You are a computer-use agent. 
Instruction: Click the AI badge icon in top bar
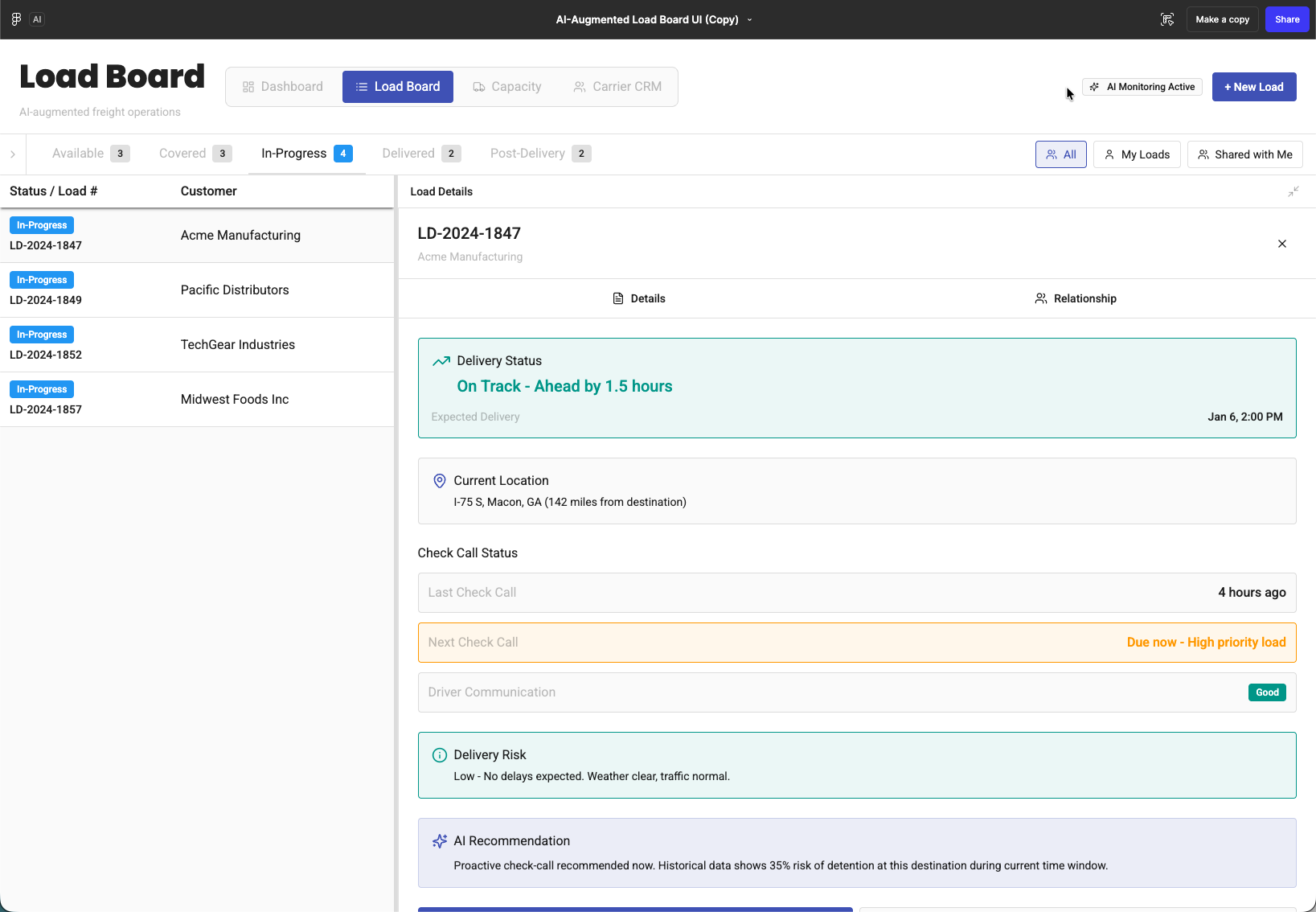(x=37, y=19)
